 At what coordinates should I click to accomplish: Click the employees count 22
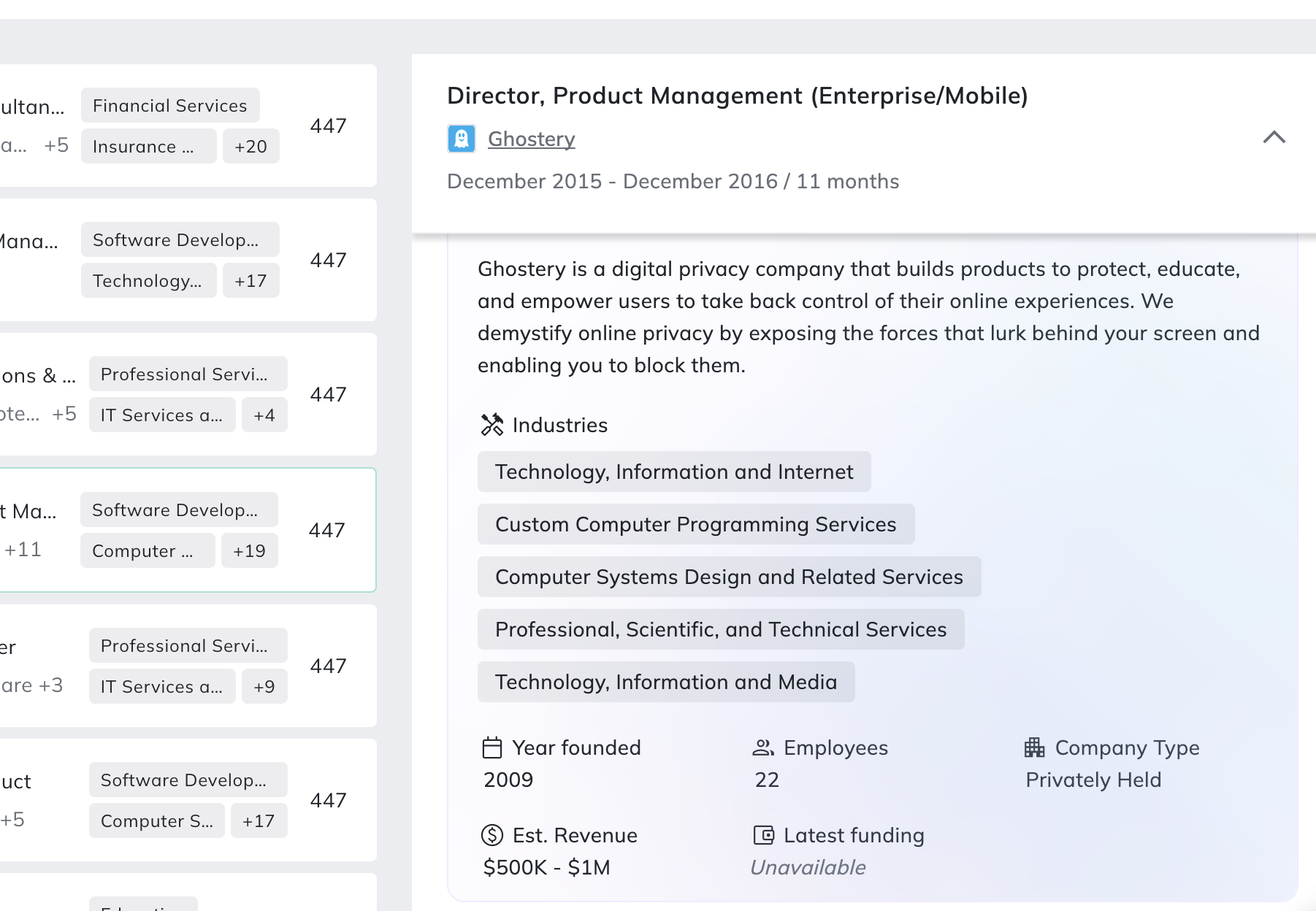point(767,780)
